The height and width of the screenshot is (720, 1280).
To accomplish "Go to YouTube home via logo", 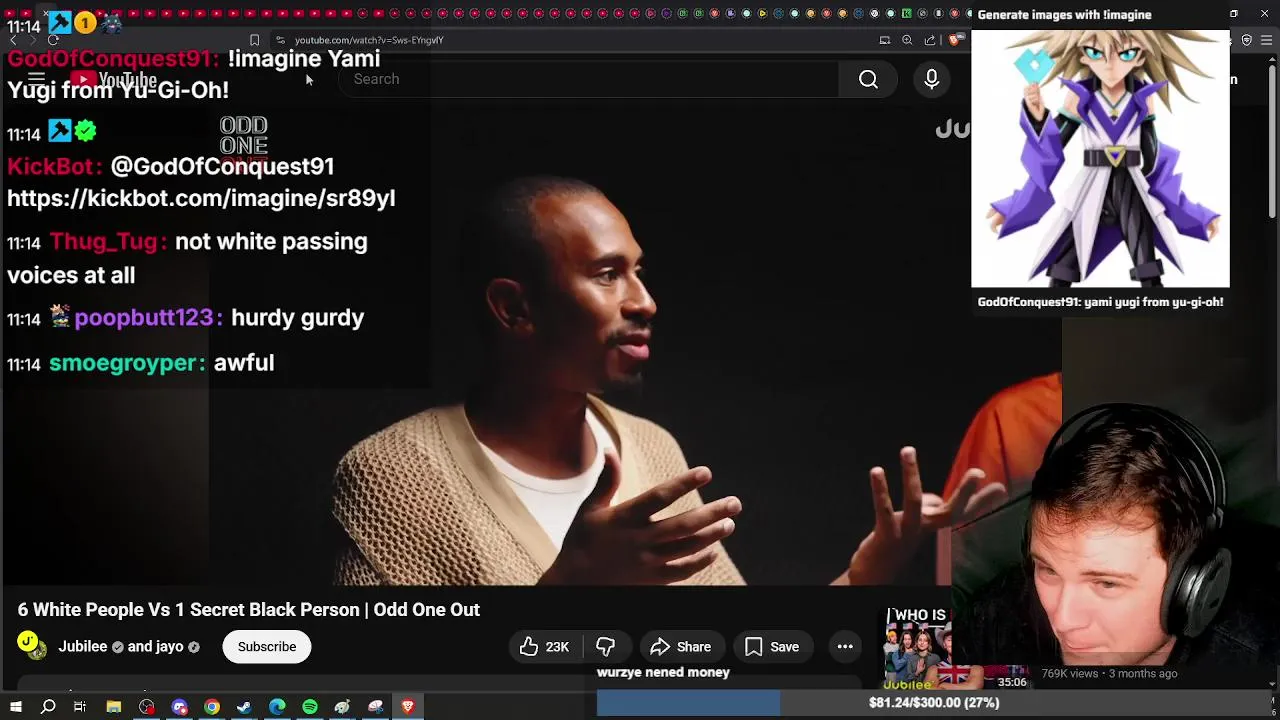I will tap(113, 79).
